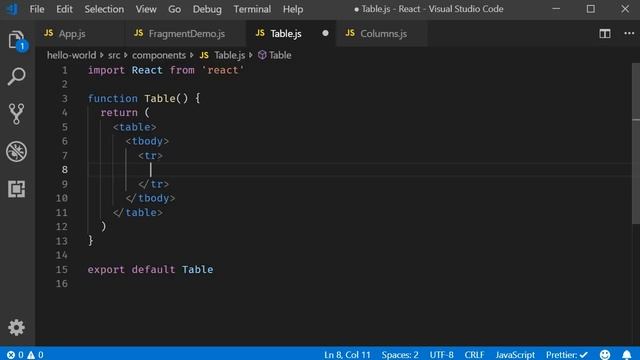
Task: Click line number 8 in the gutter
Action: [64, 170]
